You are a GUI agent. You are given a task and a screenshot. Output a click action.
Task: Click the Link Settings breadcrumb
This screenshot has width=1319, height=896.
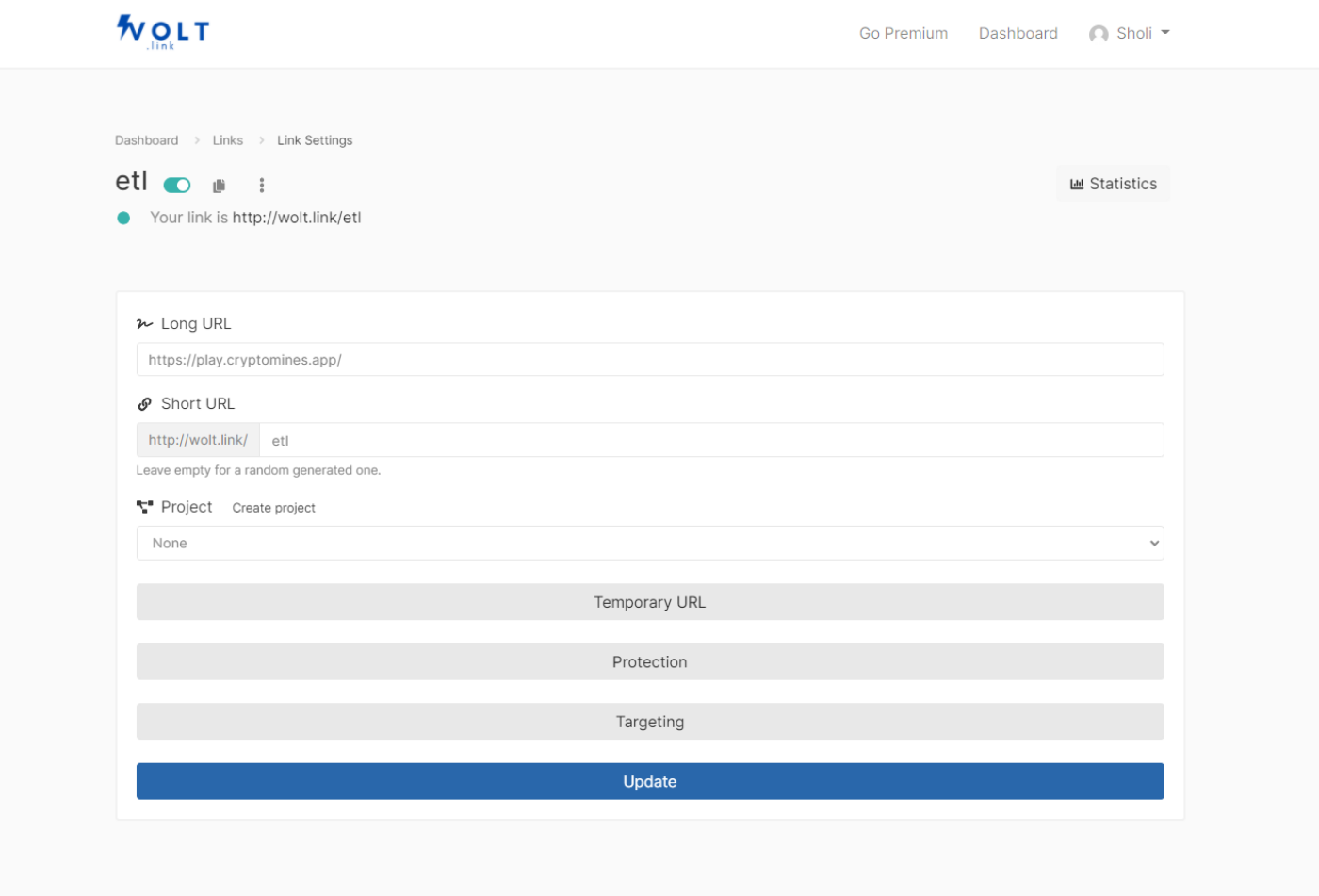pos(315,140)
